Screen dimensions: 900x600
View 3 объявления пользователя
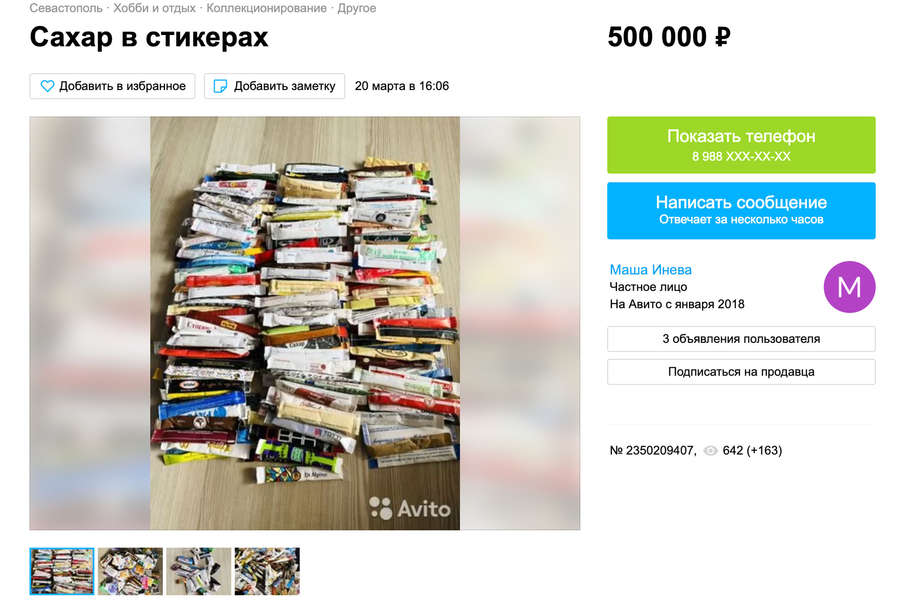click(741, 339)
